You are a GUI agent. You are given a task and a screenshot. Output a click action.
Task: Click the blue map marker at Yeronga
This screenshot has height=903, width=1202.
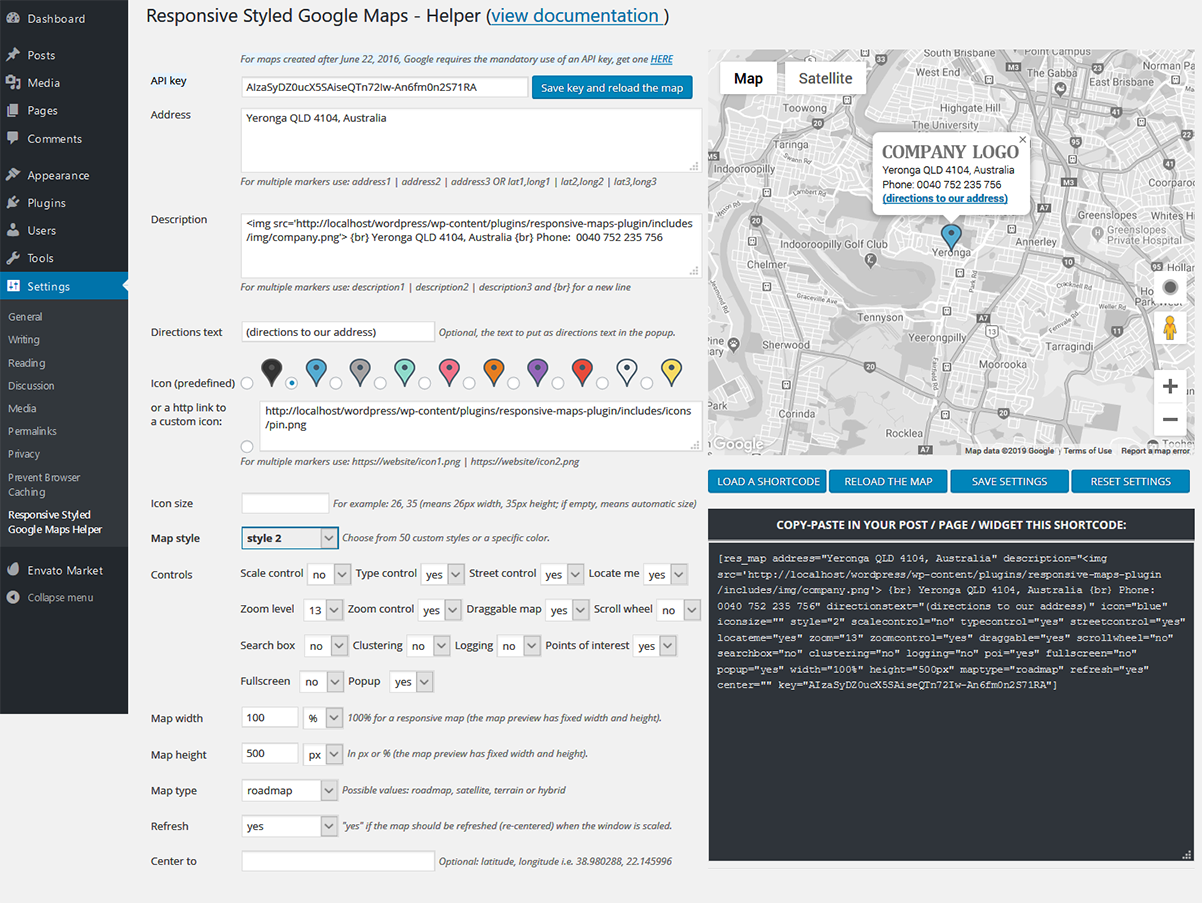pyautogui.click(x=951, y=236)
